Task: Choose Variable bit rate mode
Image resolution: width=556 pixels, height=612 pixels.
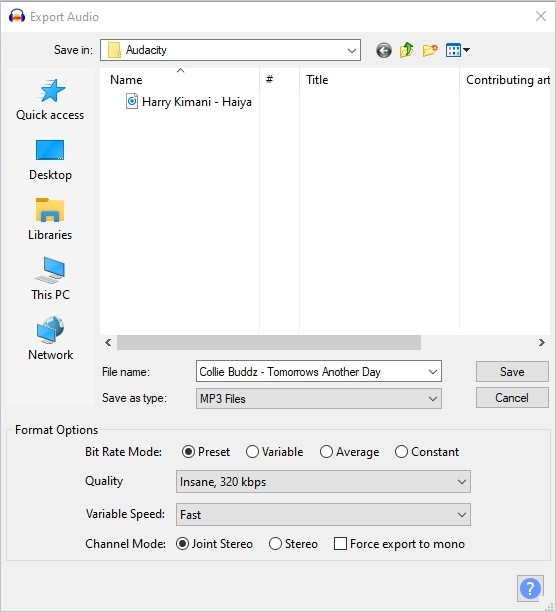Action: click(275, 452)
